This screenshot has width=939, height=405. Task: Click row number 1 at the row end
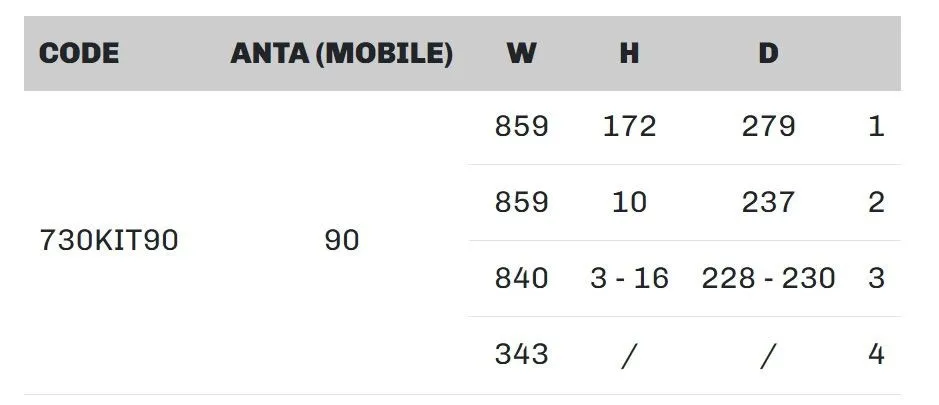[x=876, y=127]
